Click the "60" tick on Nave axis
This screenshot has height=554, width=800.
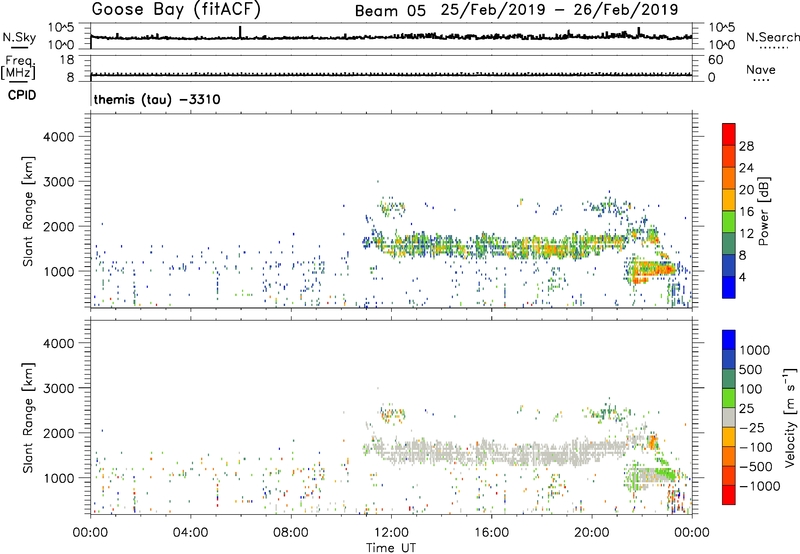pos(715,60)
